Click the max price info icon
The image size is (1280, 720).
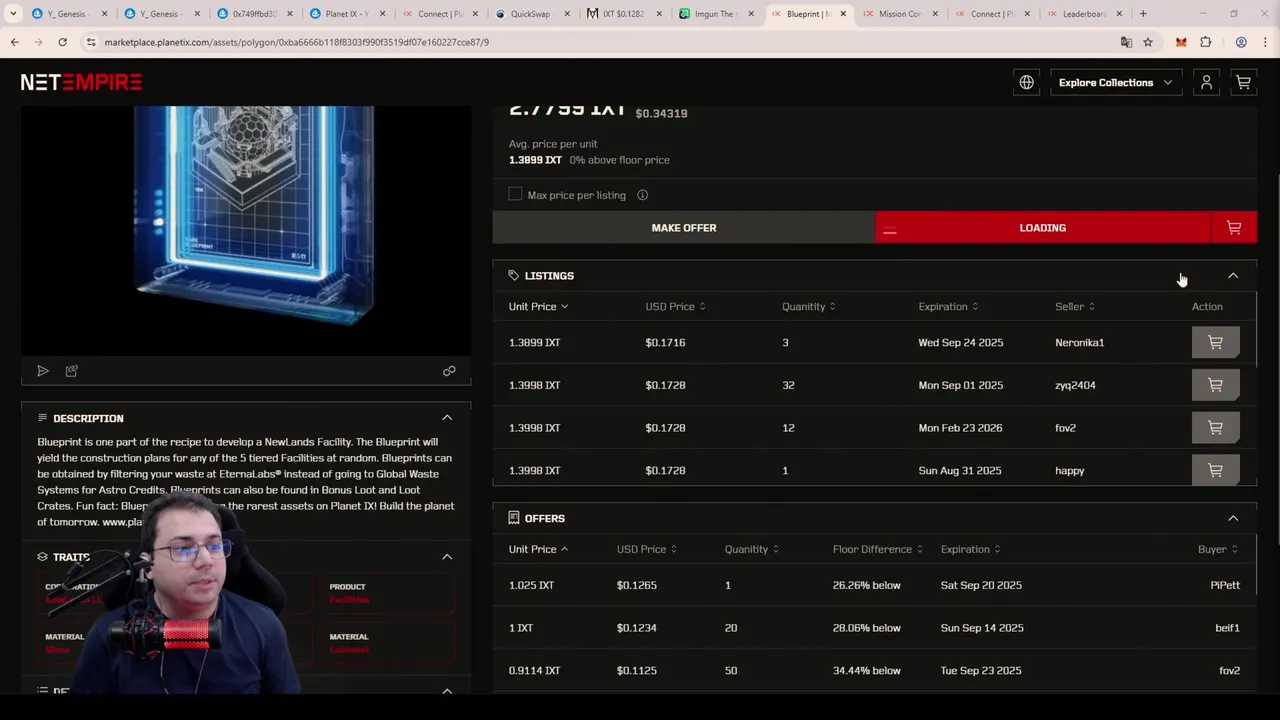[x=642, y=195]
